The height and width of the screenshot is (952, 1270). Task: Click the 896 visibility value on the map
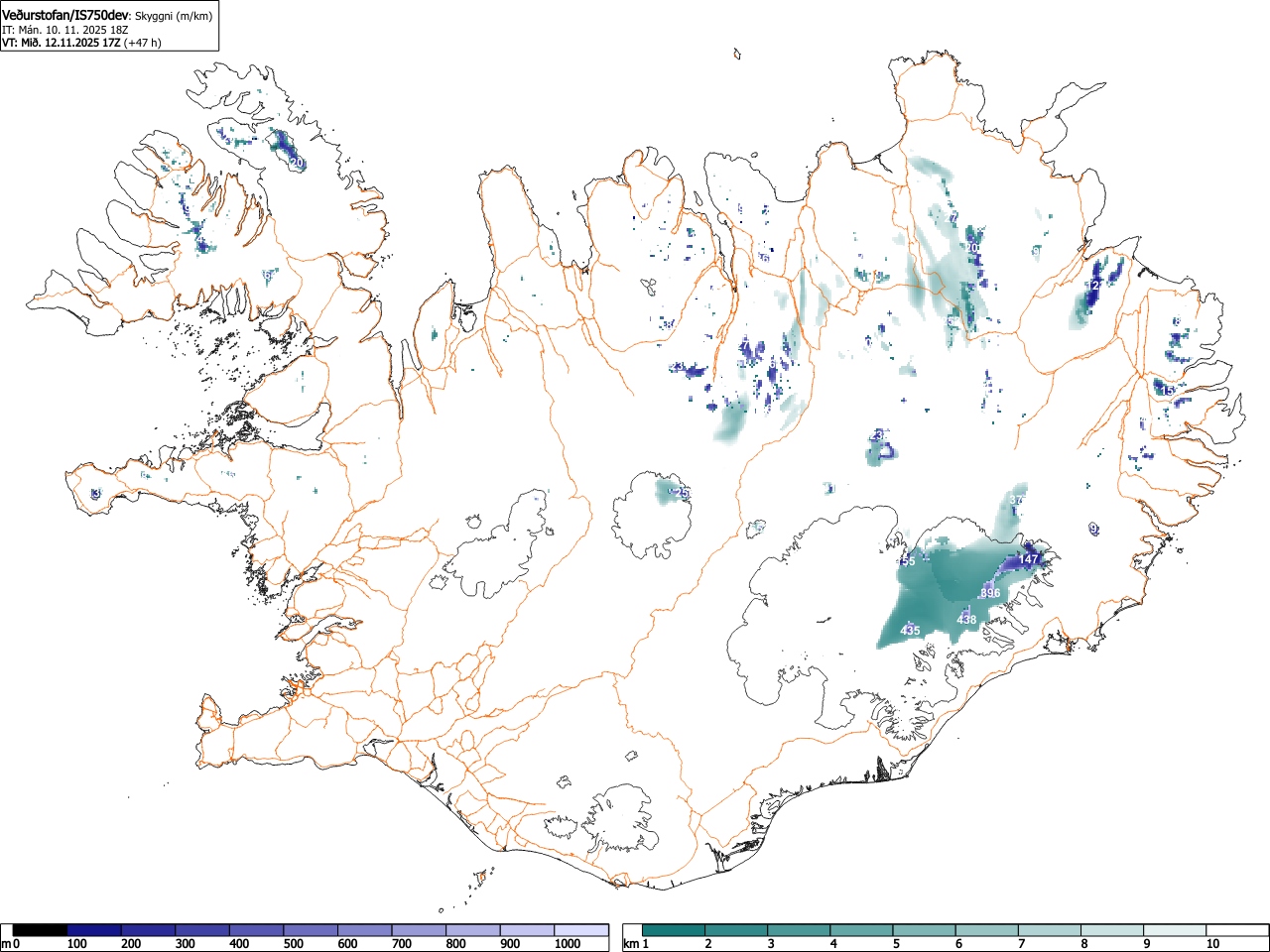(989, 593)
